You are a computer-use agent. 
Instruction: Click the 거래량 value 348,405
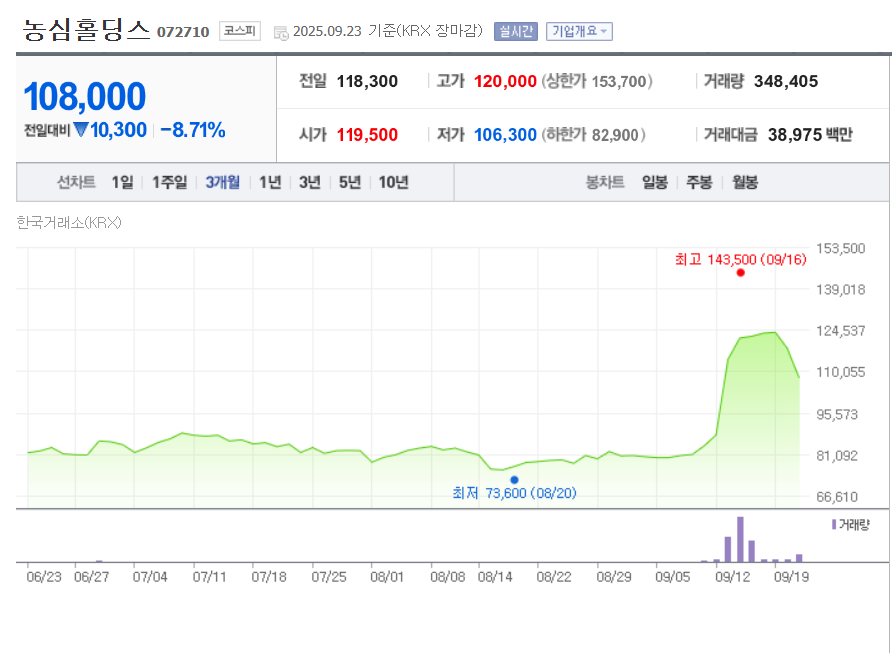[786, 81]
